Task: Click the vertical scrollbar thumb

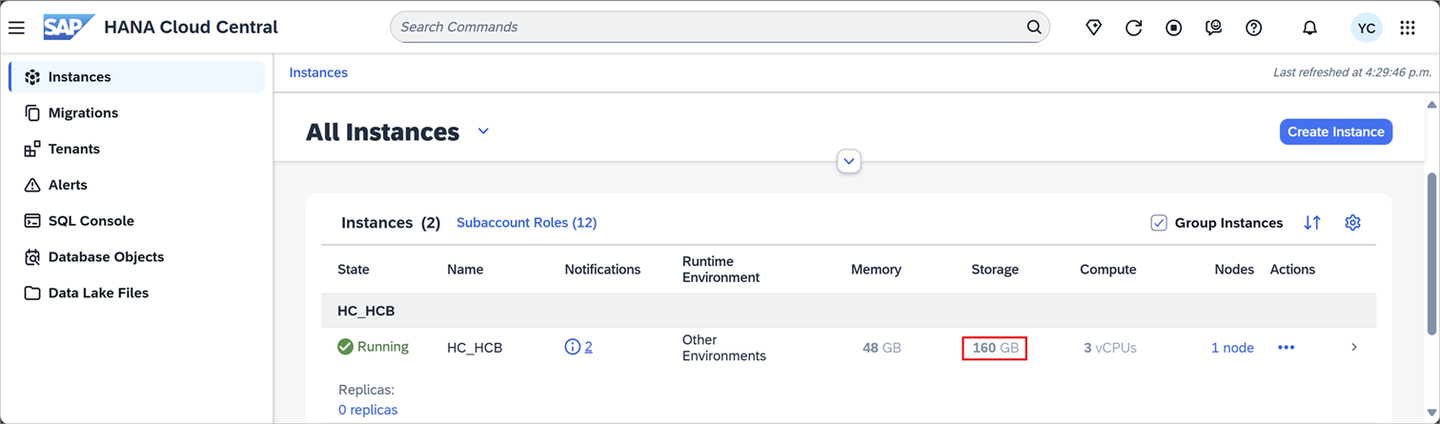Action: pyautogui.click(x=1432, y=255)
